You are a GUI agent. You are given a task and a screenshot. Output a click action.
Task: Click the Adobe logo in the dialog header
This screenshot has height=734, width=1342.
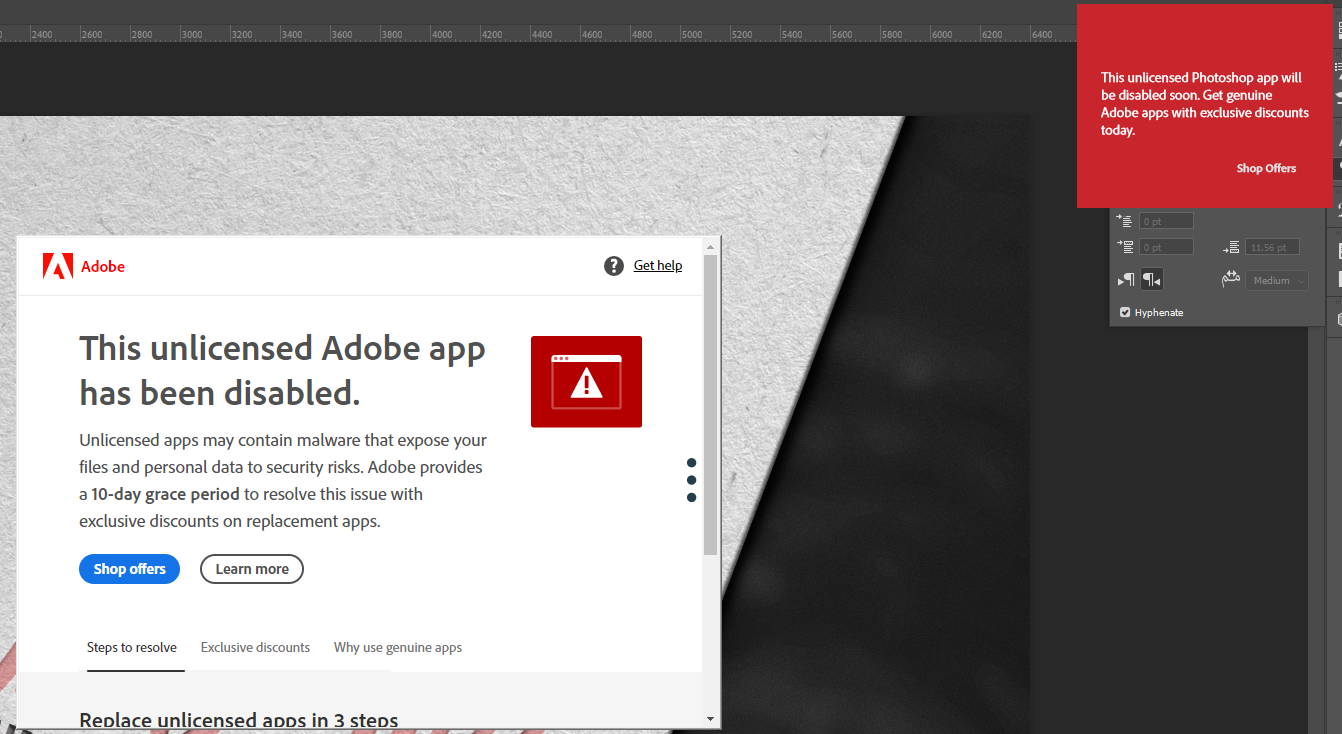click(x=58, y=266)
